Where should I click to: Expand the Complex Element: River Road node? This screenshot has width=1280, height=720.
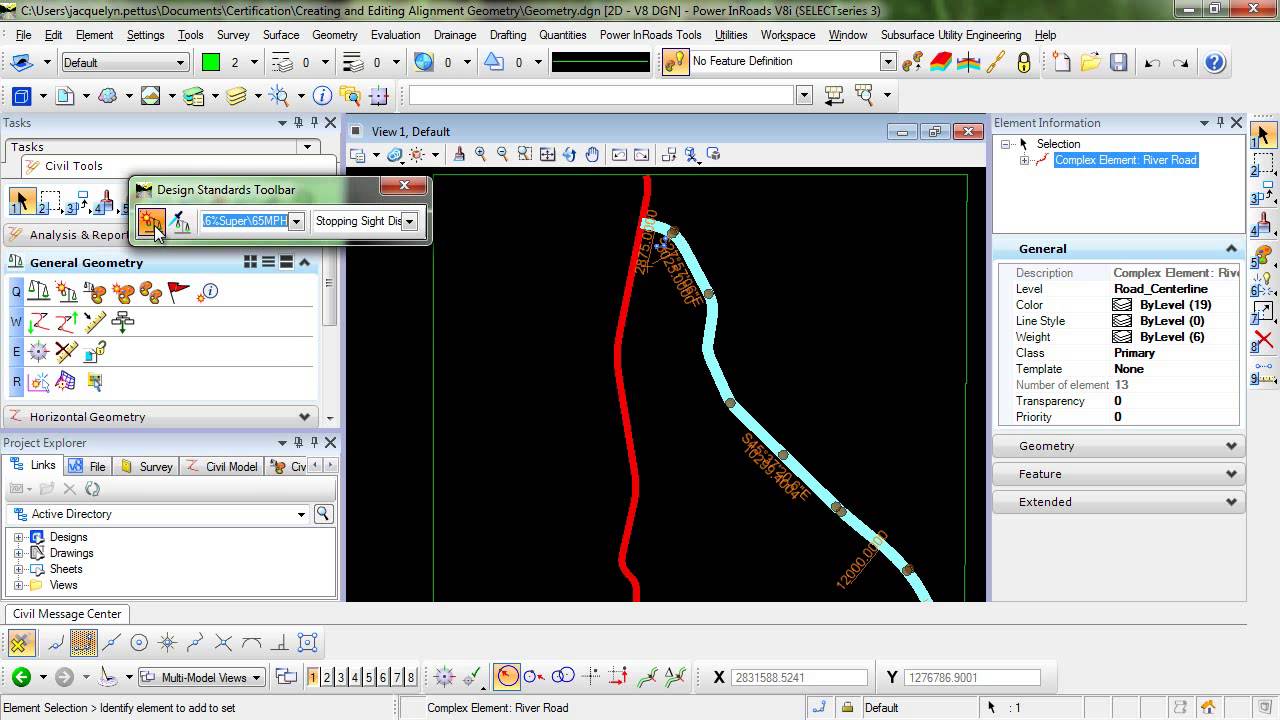click(x=1023, y=160)
